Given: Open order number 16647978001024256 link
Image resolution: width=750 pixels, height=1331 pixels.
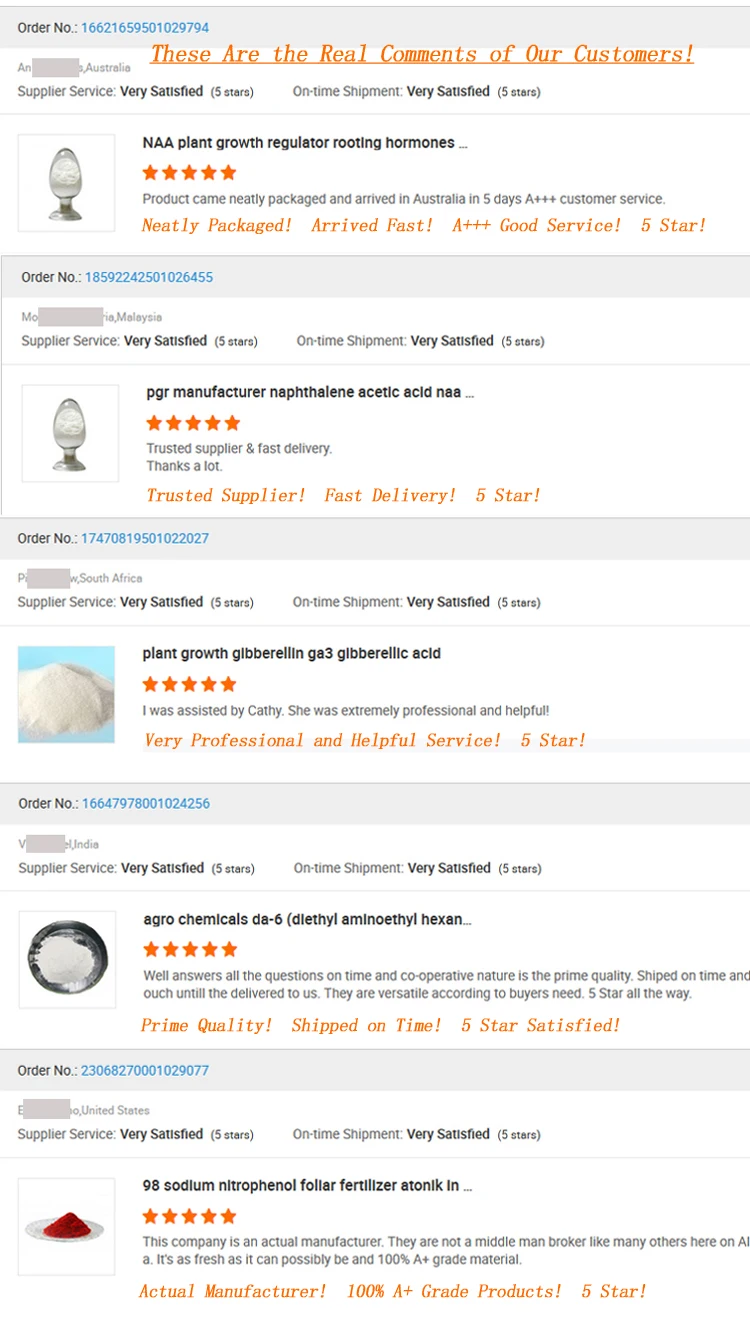Looking at the screenshot, I should pyautogui.click(x=145, y=803).
